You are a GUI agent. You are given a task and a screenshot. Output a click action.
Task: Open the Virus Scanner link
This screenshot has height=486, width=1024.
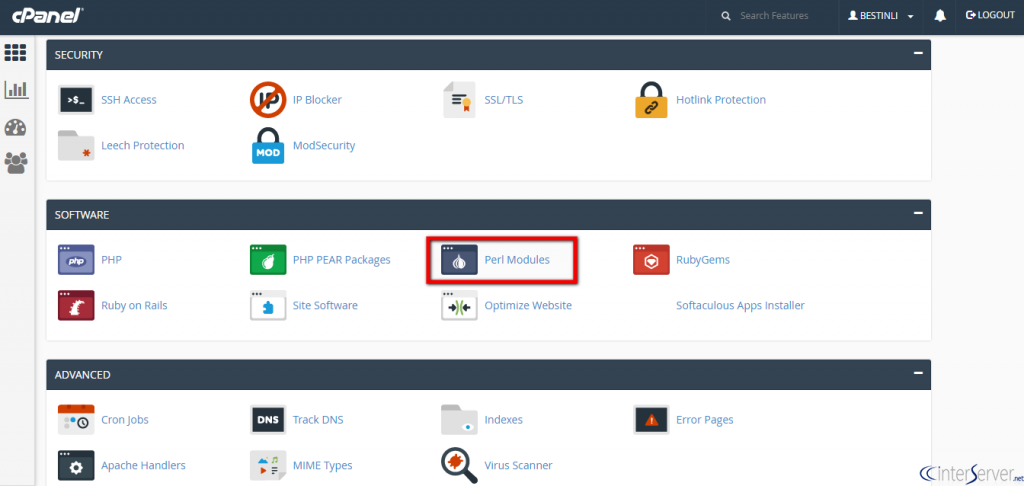[519, 465]
